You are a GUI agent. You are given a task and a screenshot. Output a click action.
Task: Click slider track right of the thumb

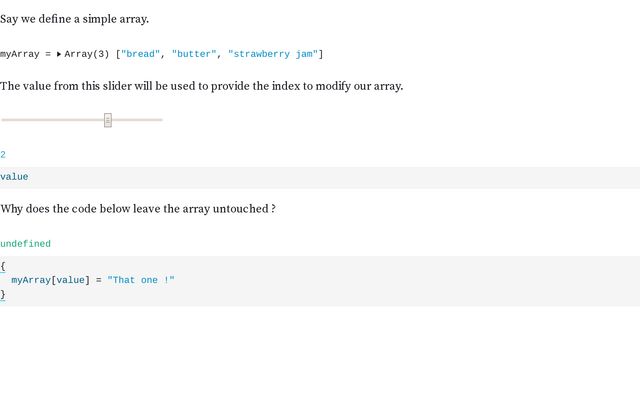137,120
